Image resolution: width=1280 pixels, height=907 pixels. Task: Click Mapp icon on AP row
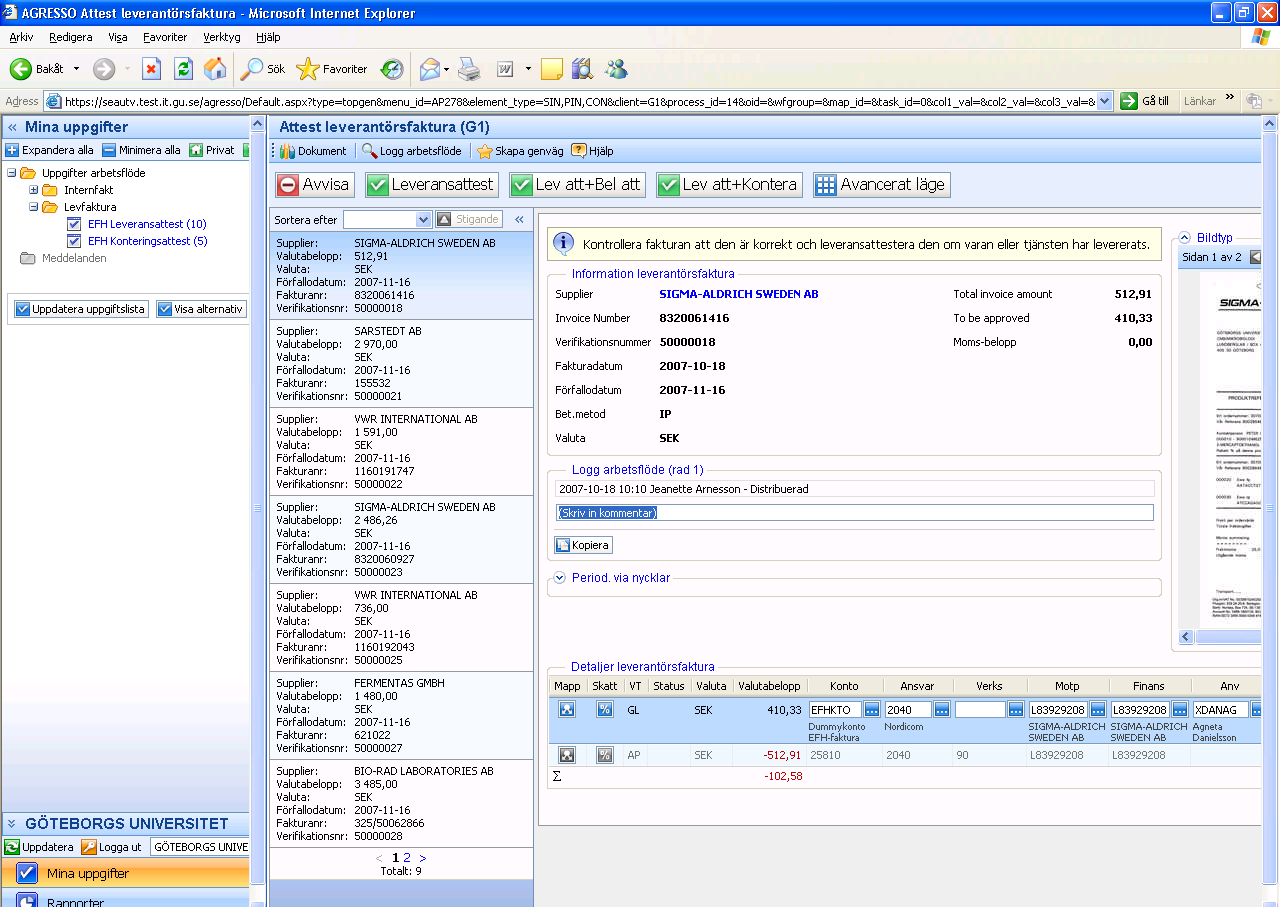coord(567,755)
